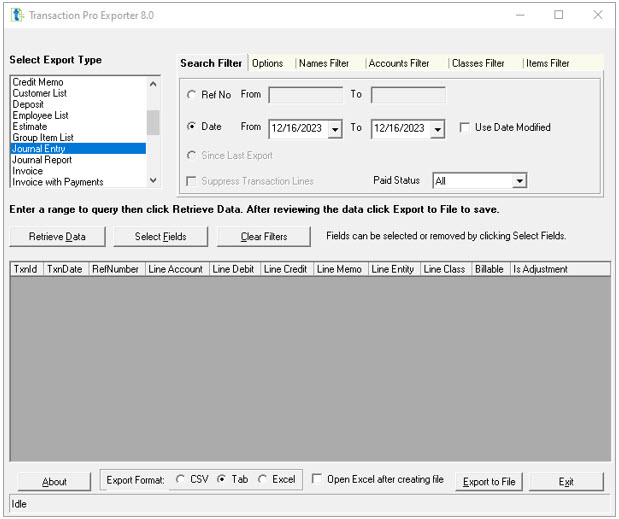Switch to the Options tab

click(x=267, y=63)
